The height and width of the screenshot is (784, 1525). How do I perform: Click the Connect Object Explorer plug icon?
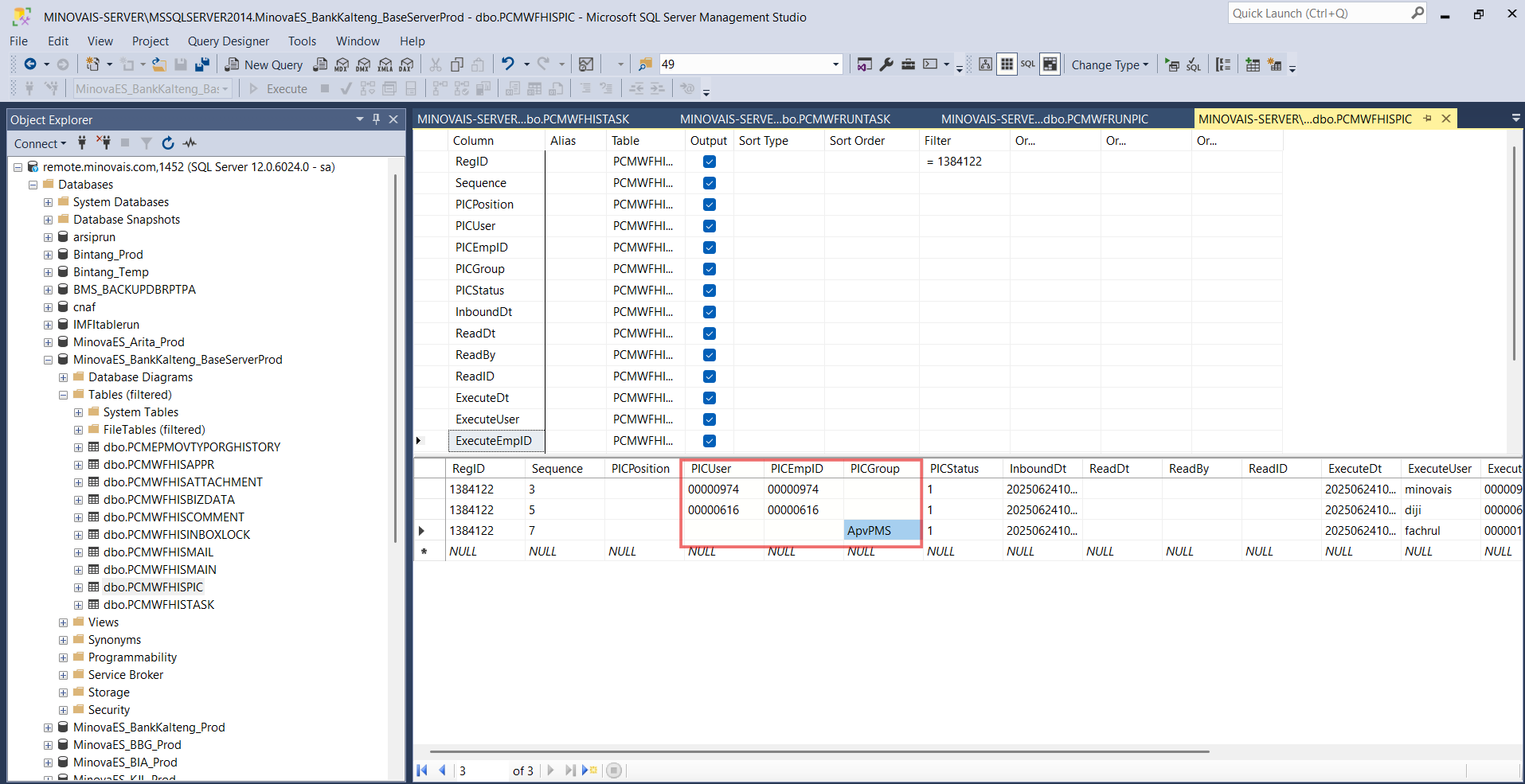coord(81,143)
